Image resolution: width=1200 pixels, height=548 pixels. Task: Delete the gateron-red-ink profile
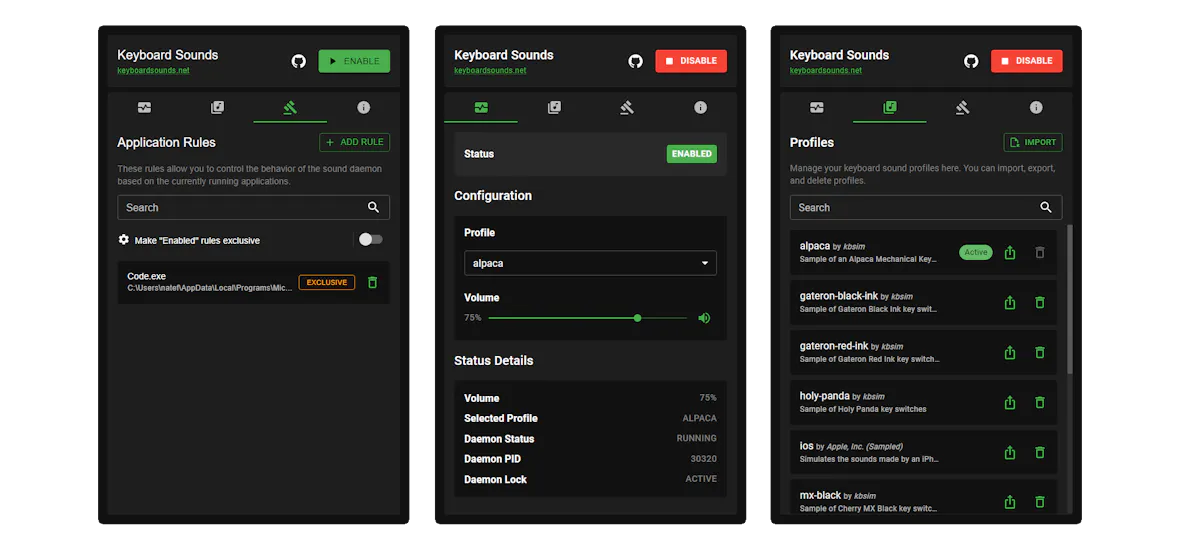pyautogui.click(x=1040, y=352)
